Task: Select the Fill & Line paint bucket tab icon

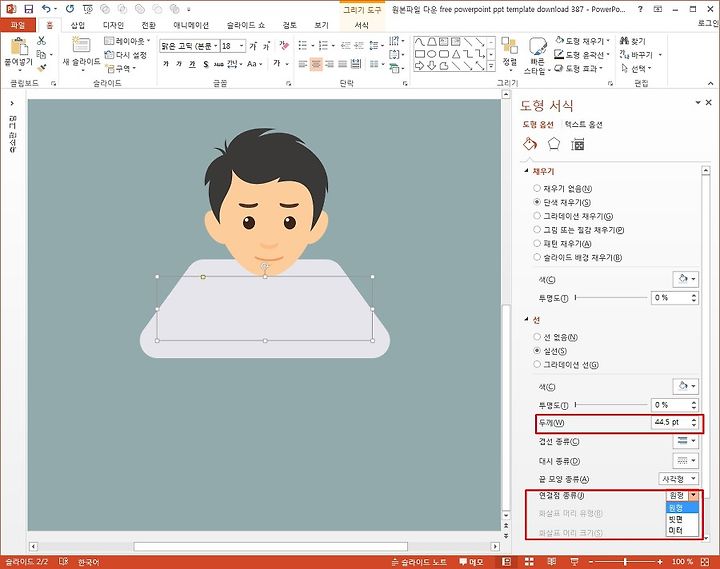Action: coord(529,145)
